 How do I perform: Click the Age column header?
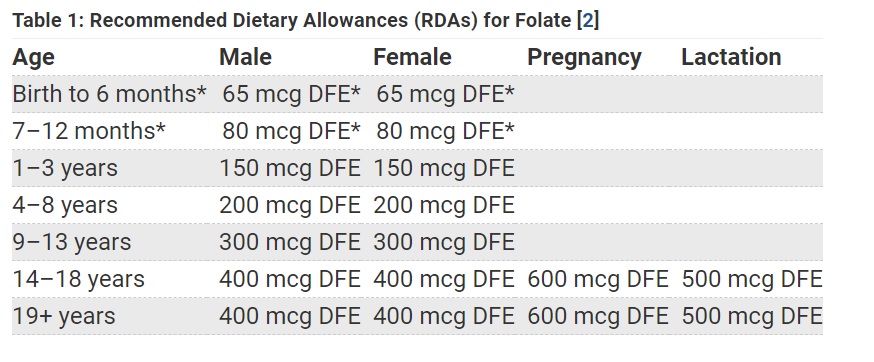[x=33, y=57]
